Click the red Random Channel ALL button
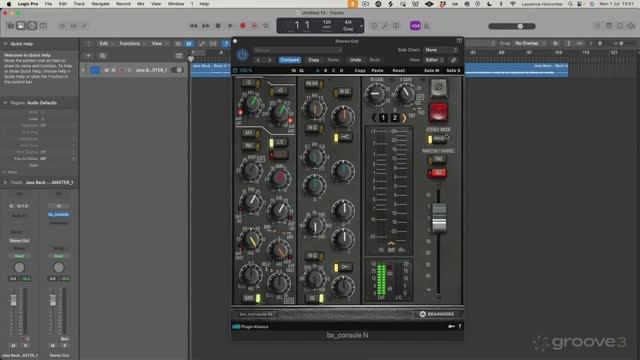The image size is (640, 360). [437, 173]
